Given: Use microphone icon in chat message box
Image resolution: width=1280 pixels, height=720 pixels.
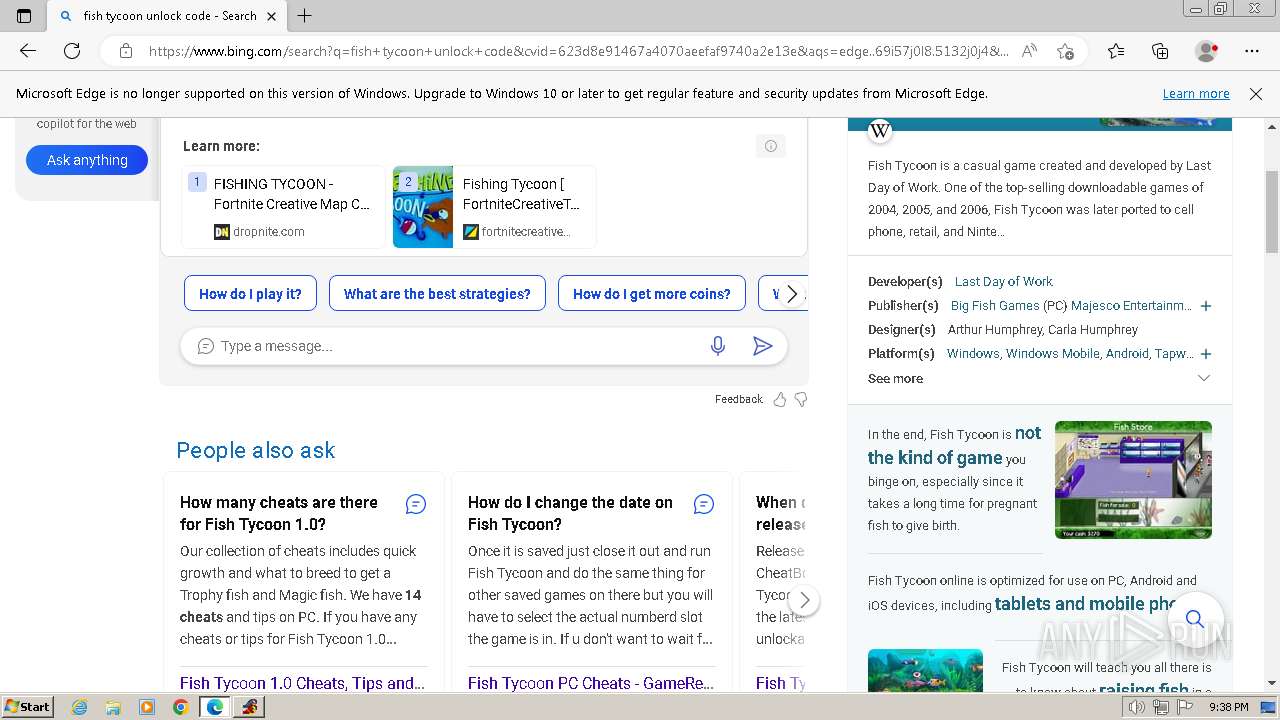Looking at the screenshot, I should [x=718, y=346].
